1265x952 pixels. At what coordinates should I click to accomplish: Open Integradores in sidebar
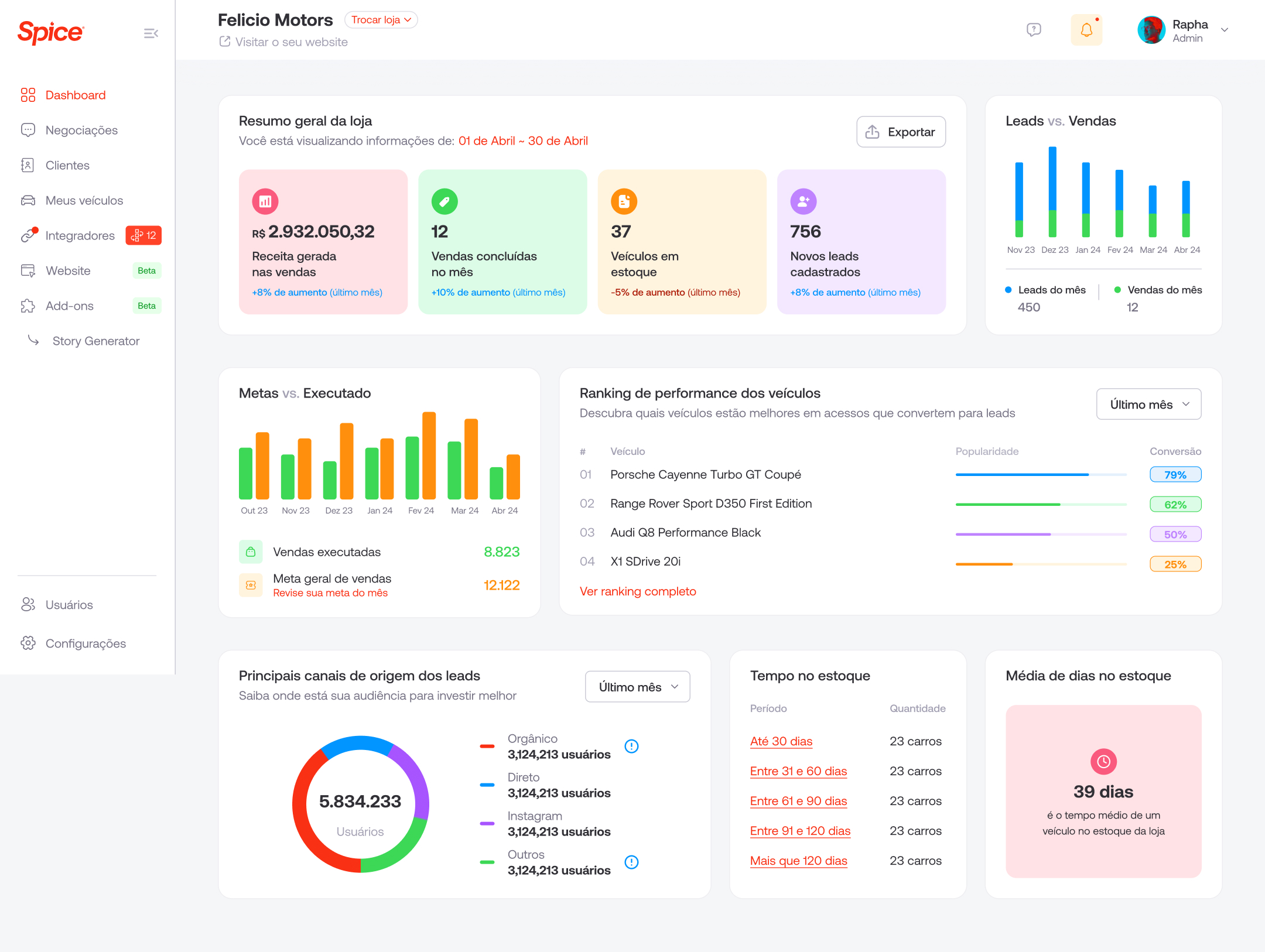[80, 235]
